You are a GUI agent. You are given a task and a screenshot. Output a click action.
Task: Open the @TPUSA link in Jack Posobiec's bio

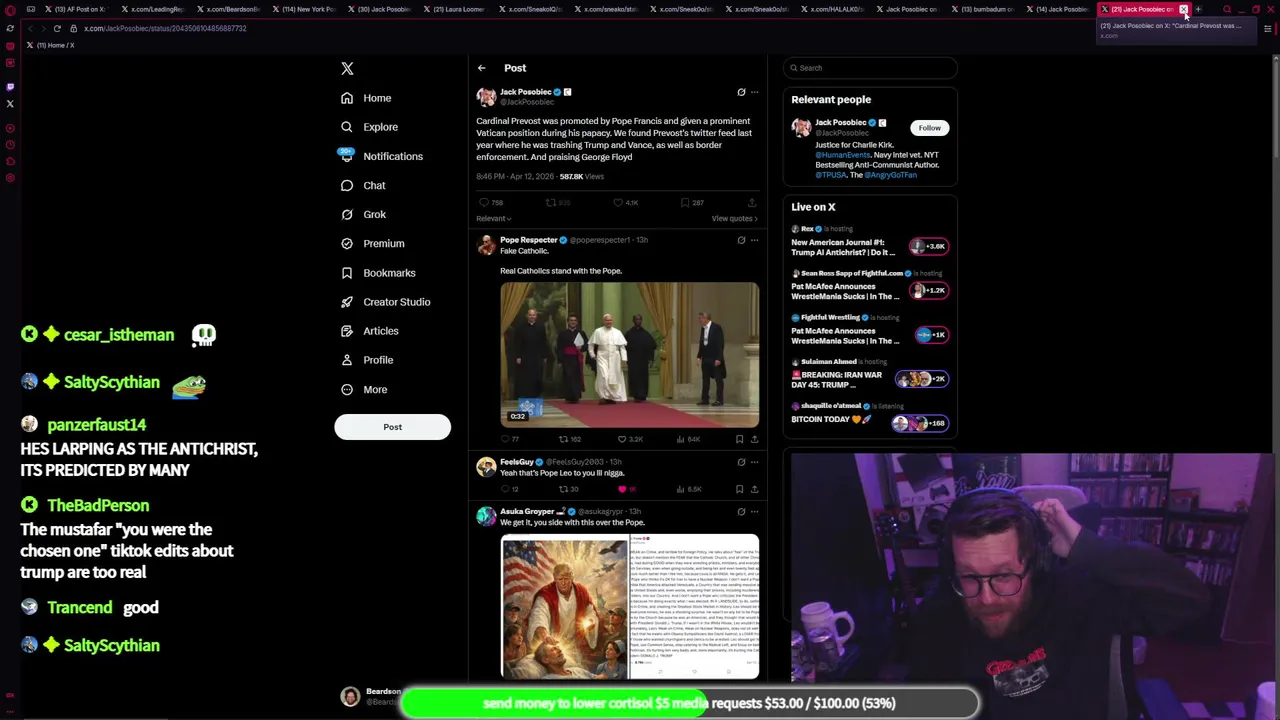[x=830, y=175]
